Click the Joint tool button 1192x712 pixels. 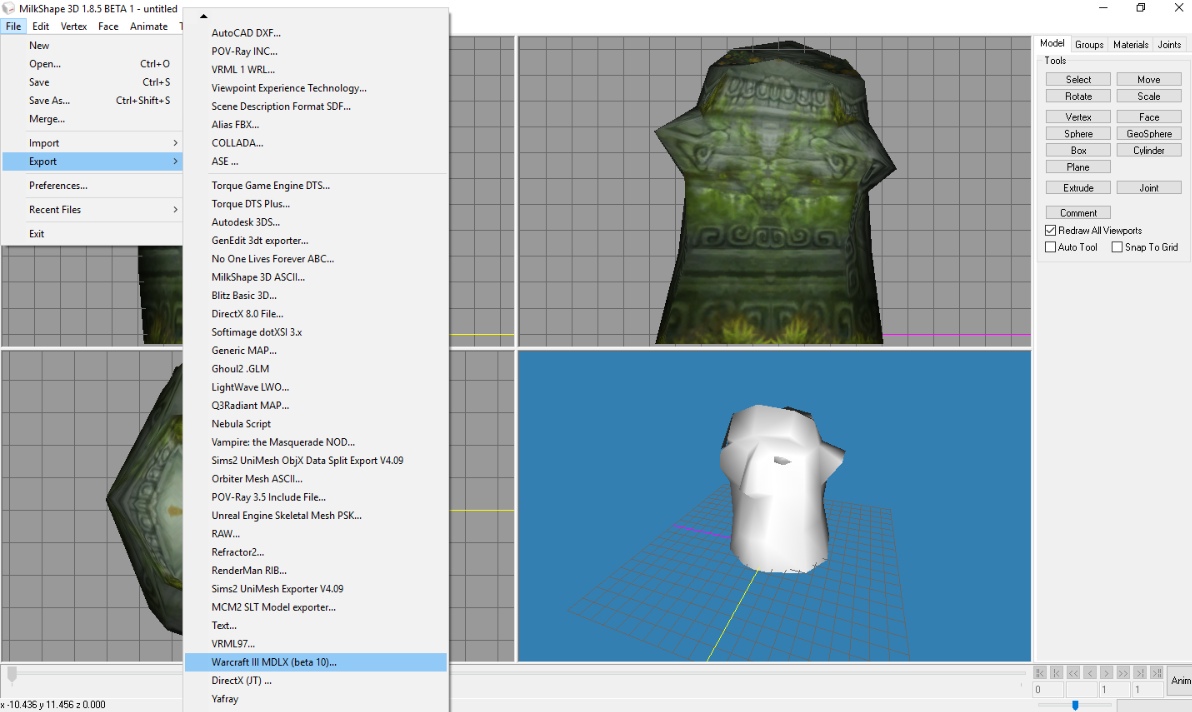tap(1149, 188)
